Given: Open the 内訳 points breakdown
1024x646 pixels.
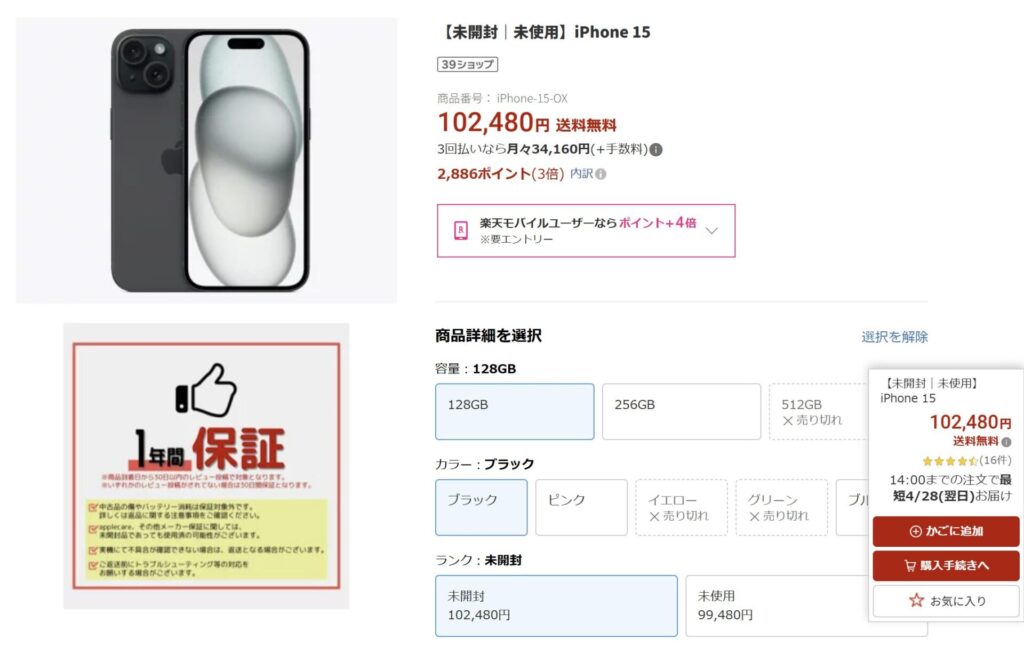Looking at the screenshot, I should click(581, 174).
